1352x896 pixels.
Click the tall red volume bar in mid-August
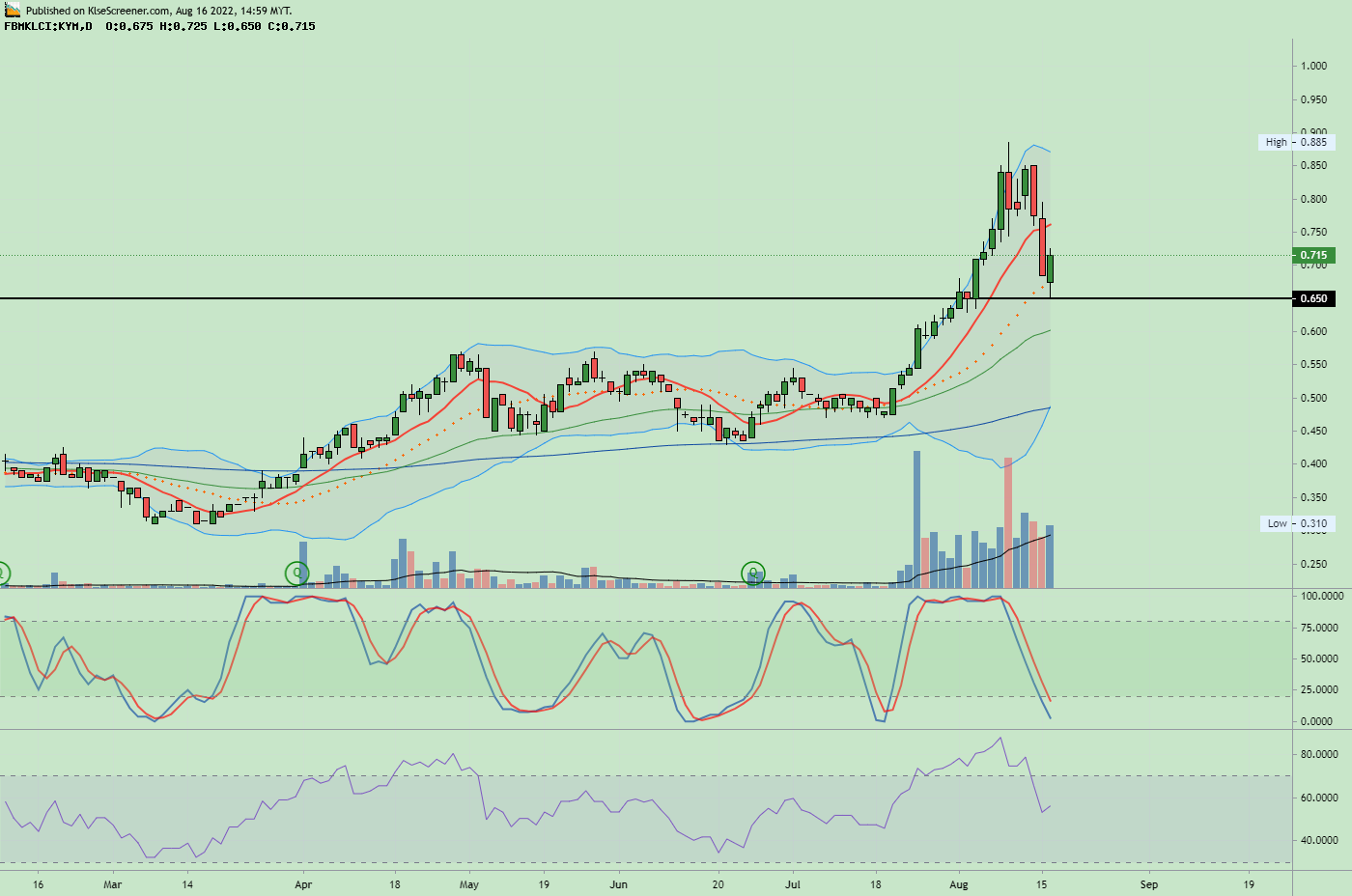point(1010,517)
